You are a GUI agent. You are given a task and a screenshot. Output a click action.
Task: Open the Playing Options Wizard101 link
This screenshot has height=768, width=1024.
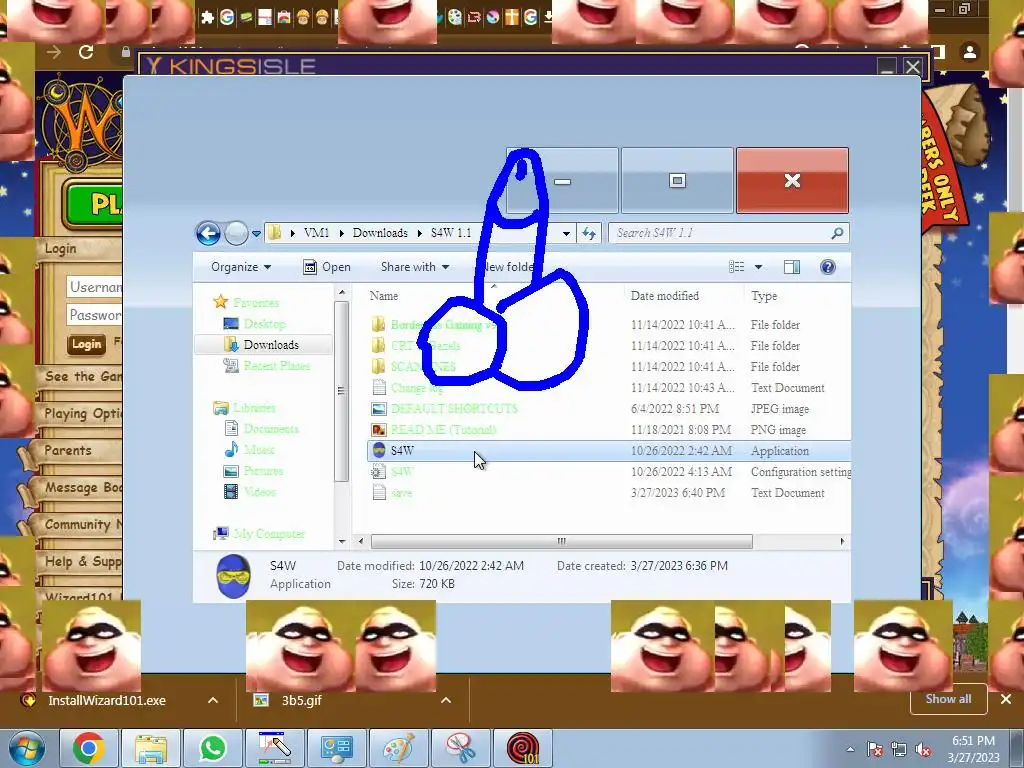coord(82,413)
